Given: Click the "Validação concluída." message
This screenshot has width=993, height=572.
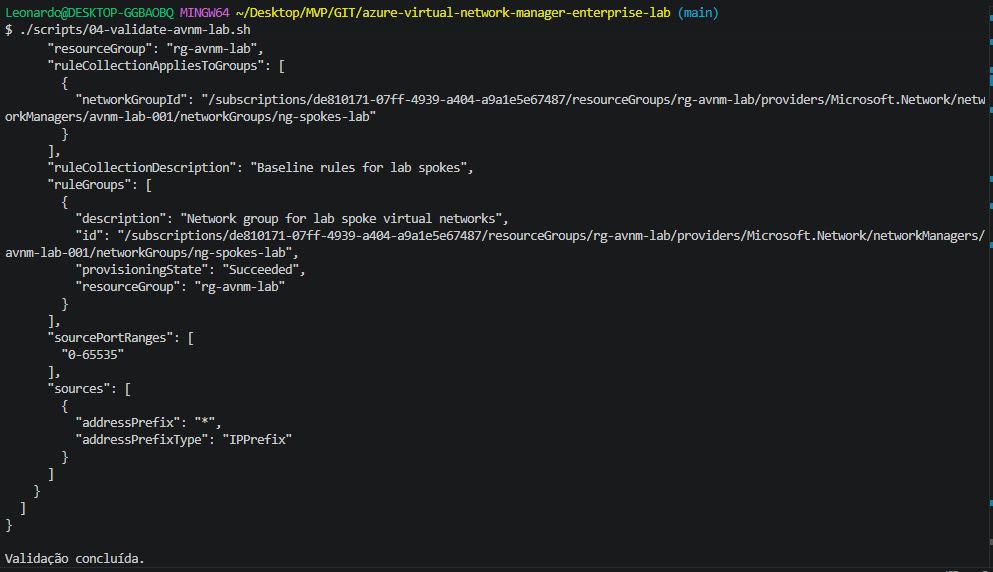Looking at the screenshot, I should click(x=75, y=559).
